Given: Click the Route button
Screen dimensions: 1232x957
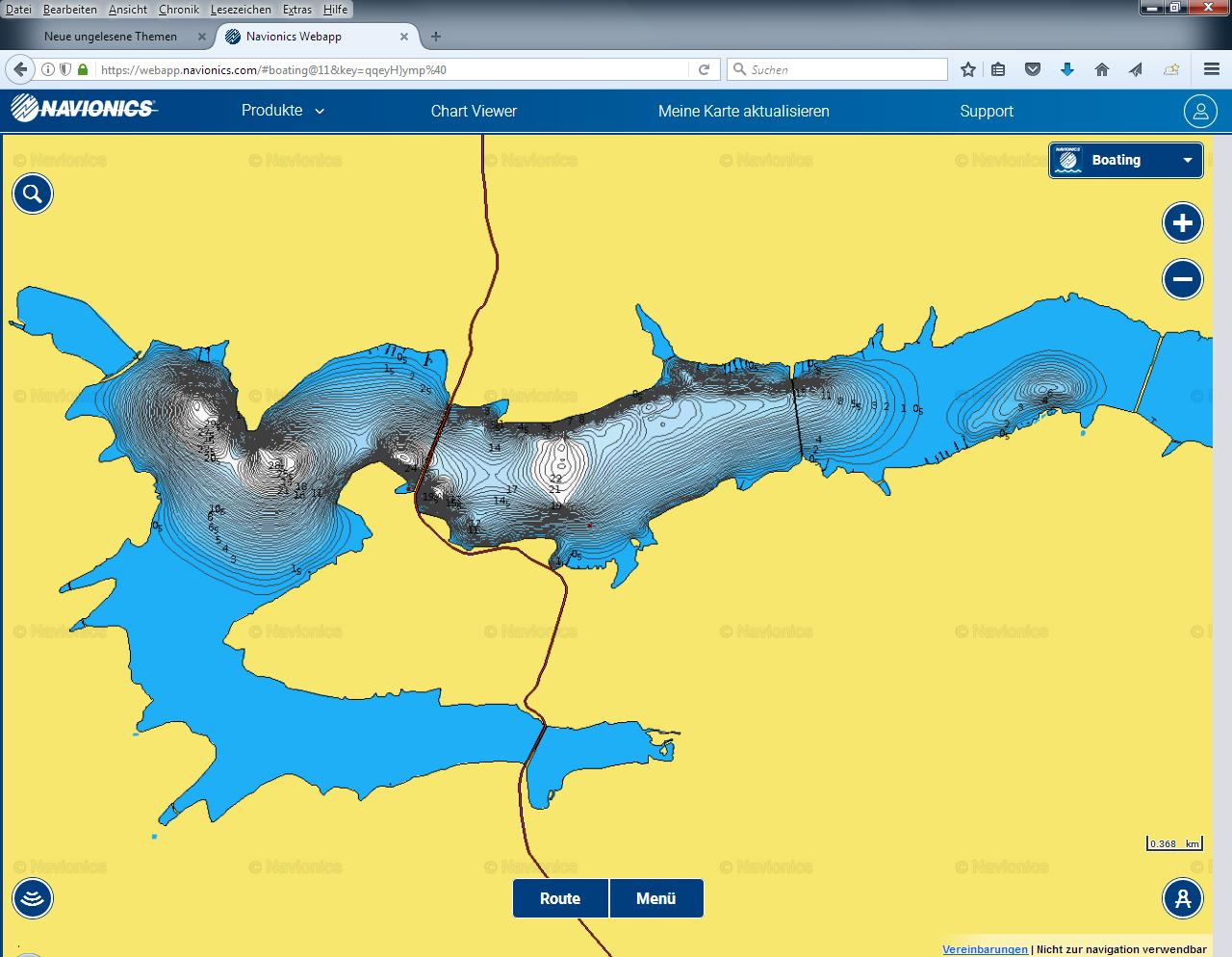Looking at the screenshot, I should (x=560, y=898).
